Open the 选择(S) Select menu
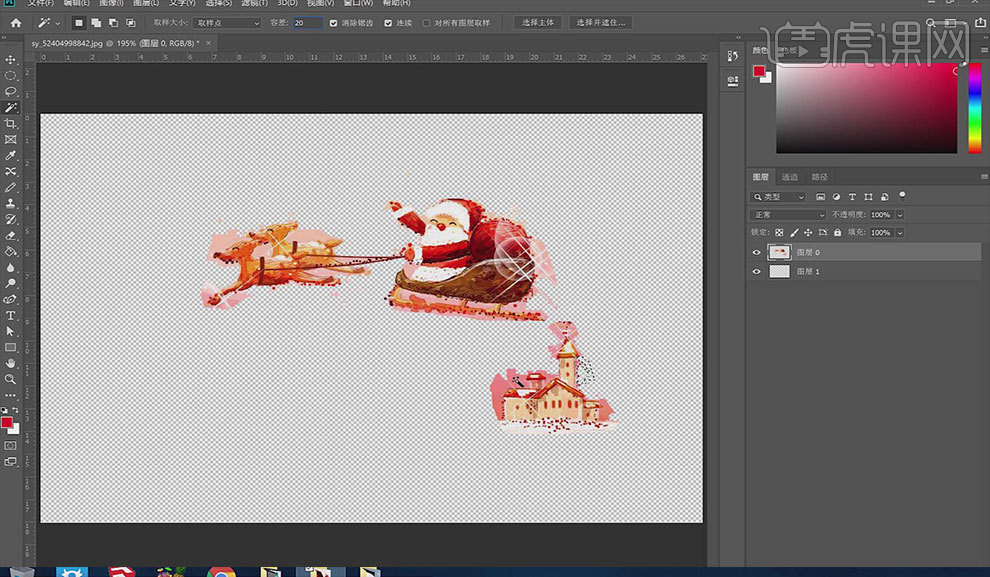The width and height of the screenshot is (990, 577). (218, 3)
